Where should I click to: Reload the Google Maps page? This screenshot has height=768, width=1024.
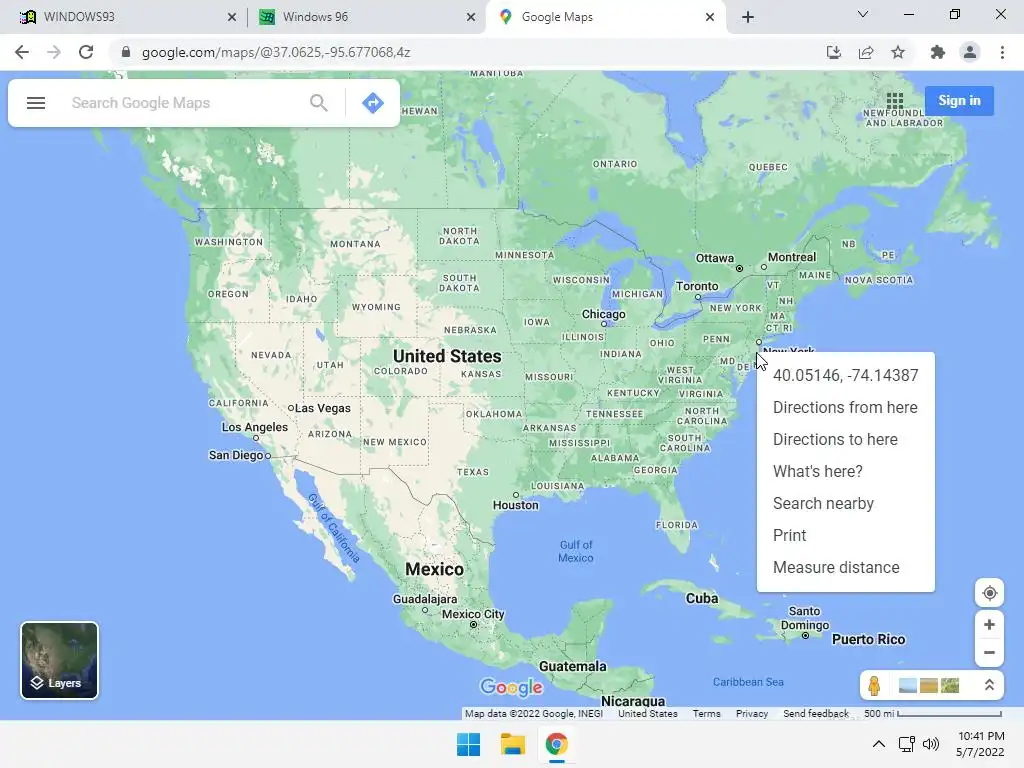[x=86, y=52]
